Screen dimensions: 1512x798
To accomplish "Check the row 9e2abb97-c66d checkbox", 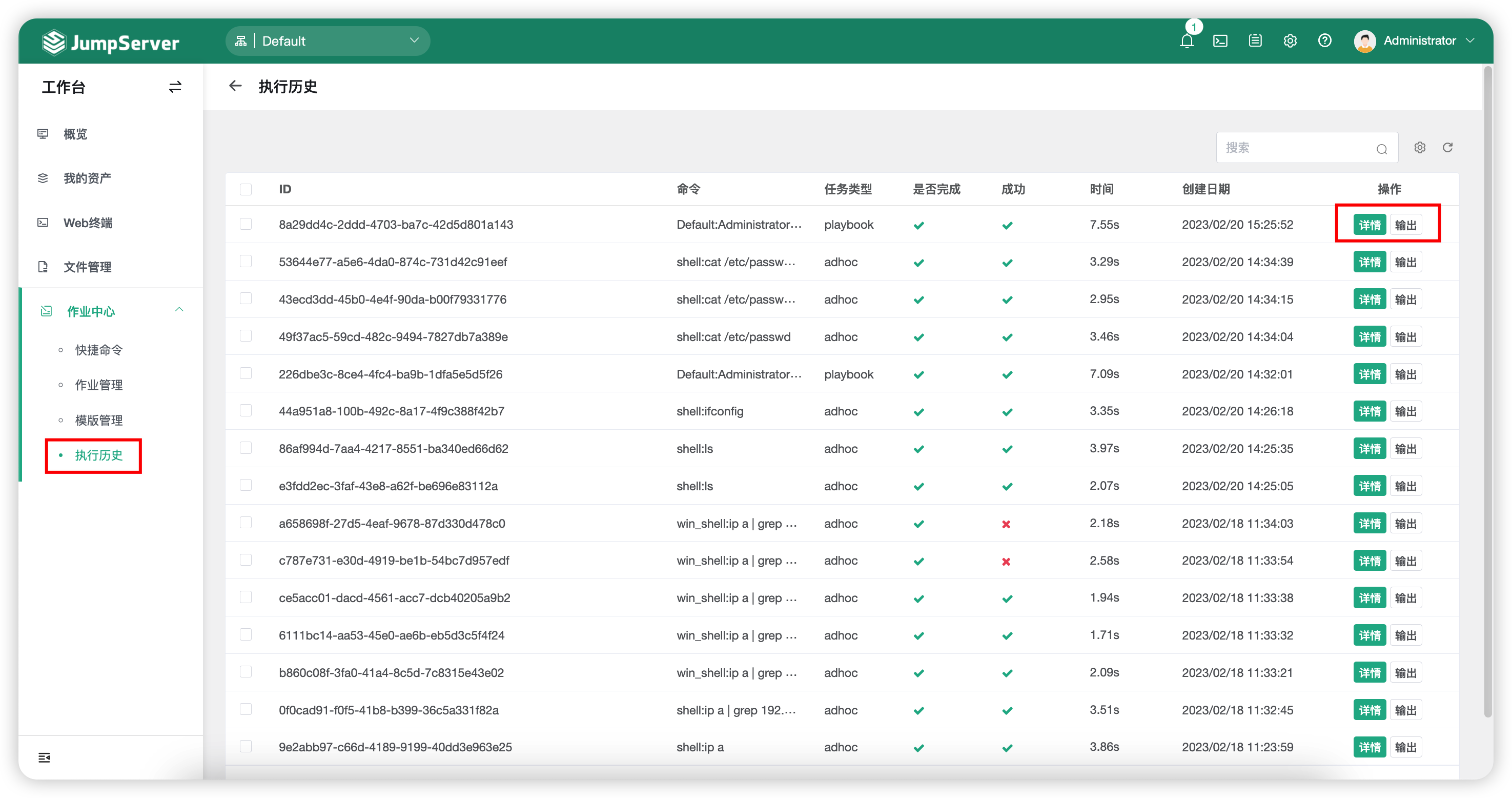I will (246, 746).
